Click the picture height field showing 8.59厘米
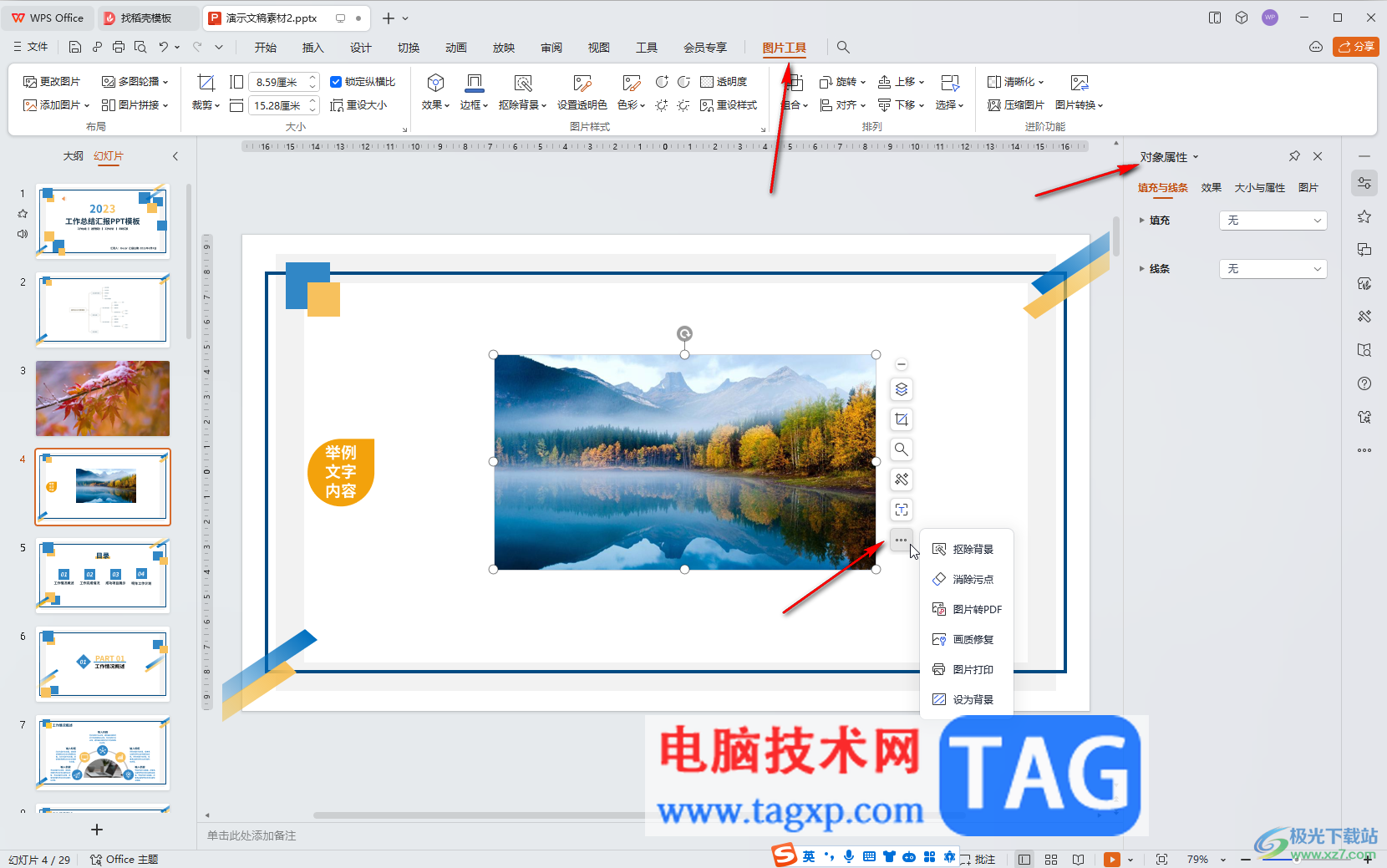 pos(278,82)
